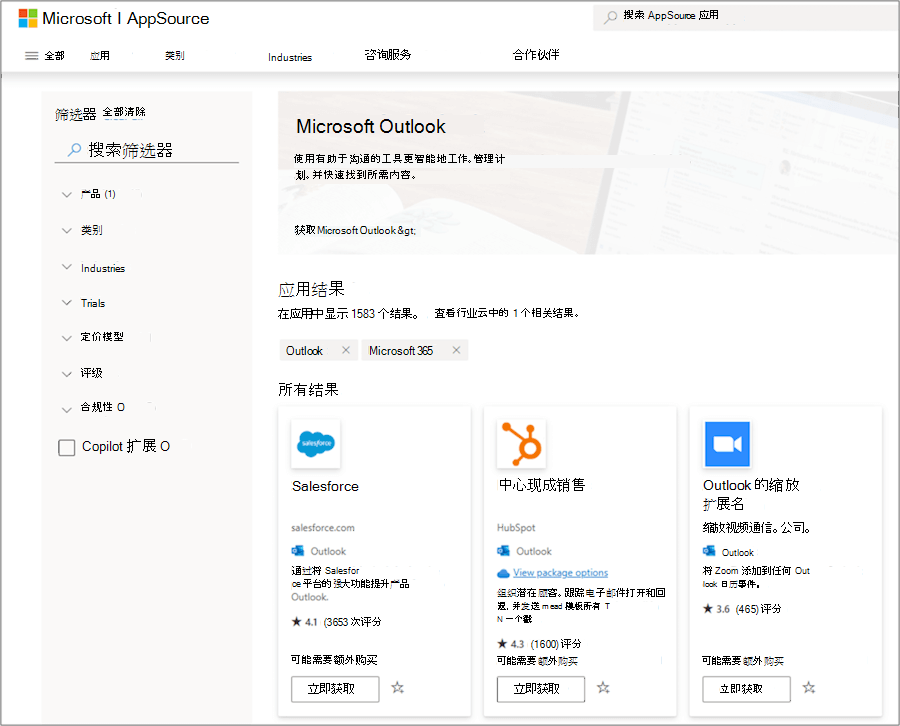
Task: Favorite the Zoom app with the star
Action: (x=809, y=688)
